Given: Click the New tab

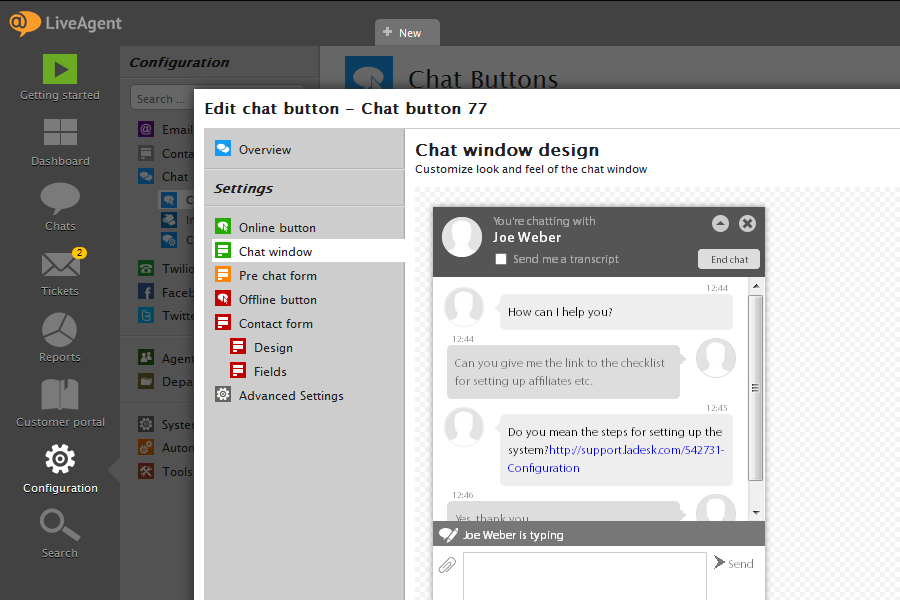Looking at the screenshot, I should tap(407, 33).
